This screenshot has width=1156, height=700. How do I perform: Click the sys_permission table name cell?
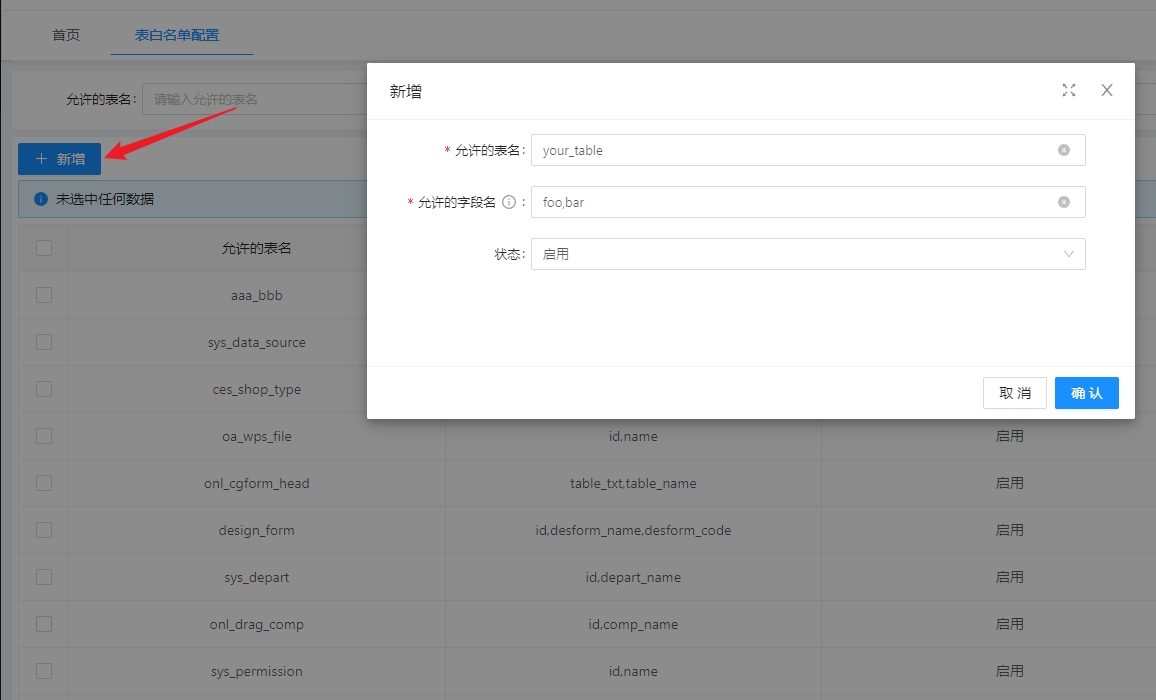pos(257,671)
